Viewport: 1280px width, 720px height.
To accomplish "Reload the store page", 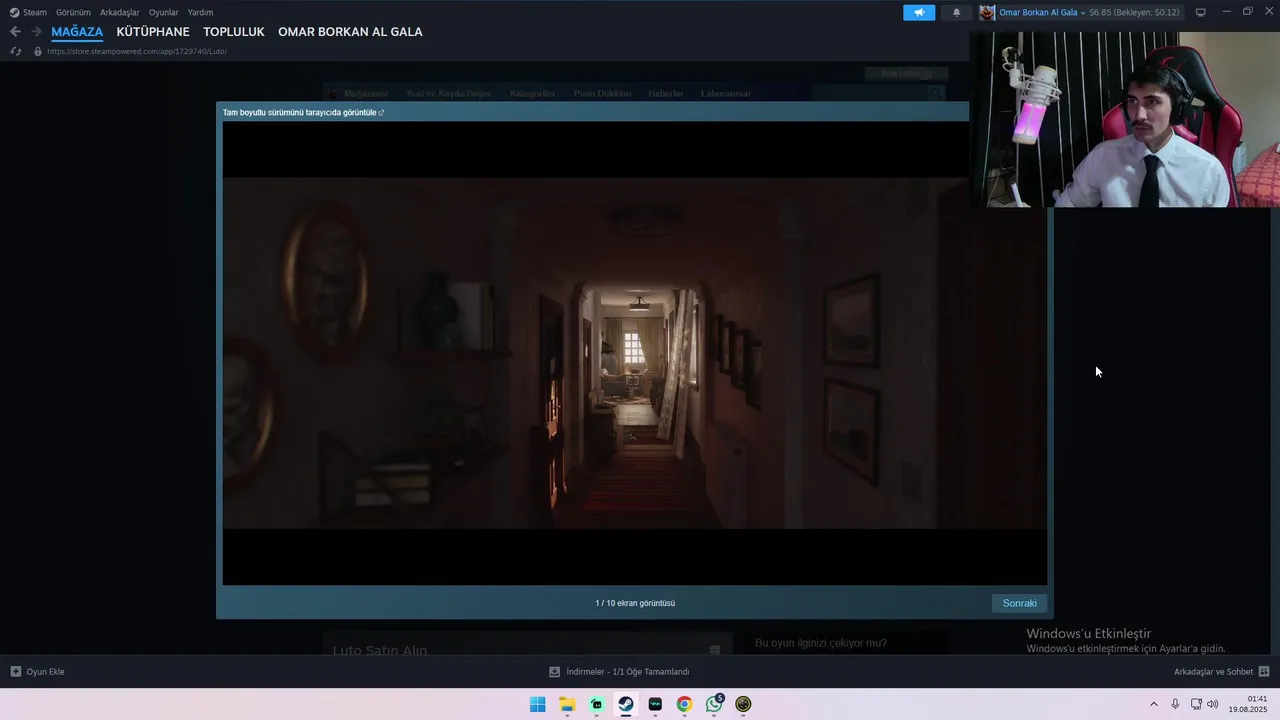I will [x=16, y=51].
